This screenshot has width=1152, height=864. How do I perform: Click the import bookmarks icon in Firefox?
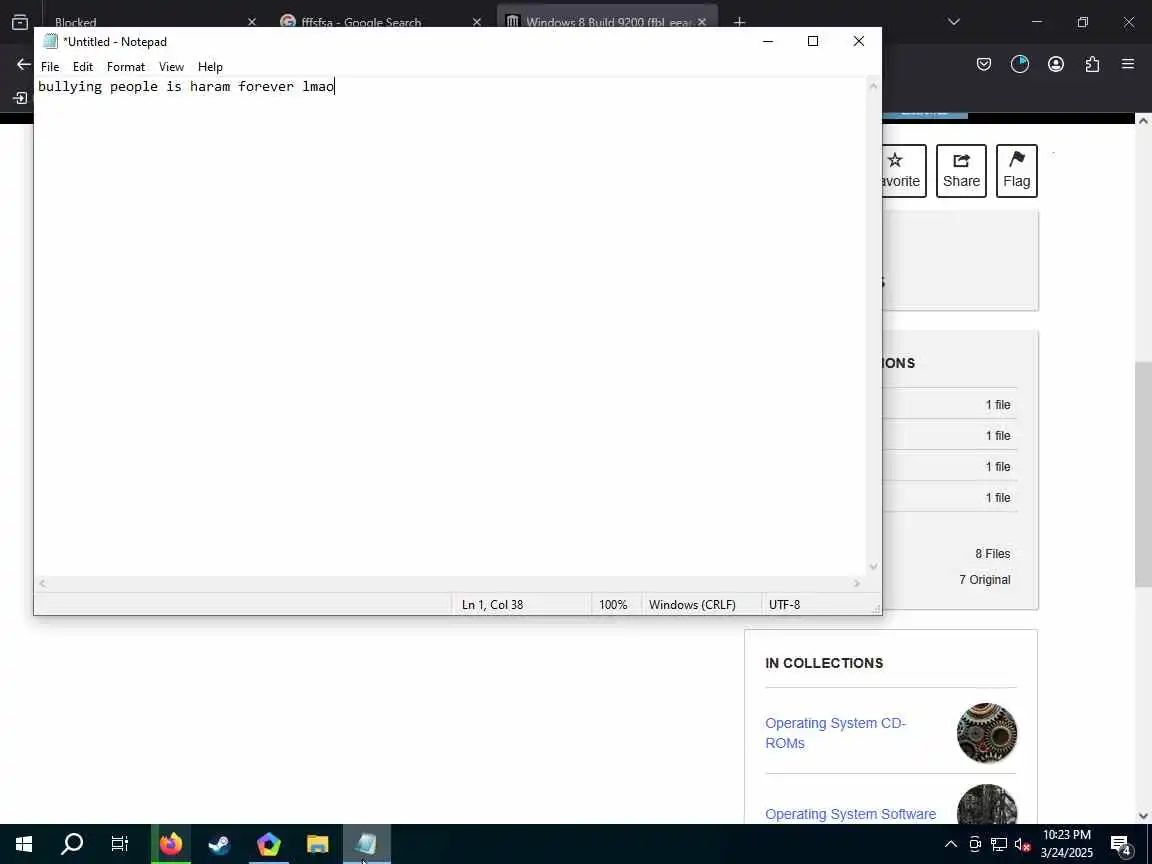click(x=20, y=98)
